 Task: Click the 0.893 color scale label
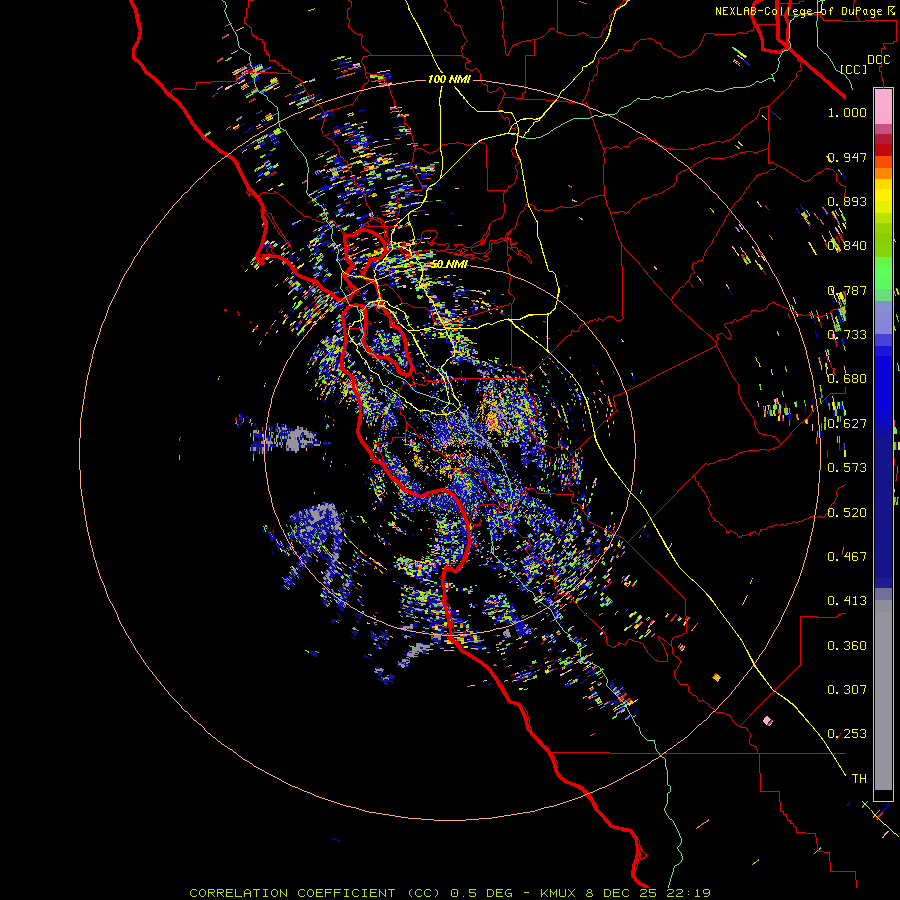[847, 201]
